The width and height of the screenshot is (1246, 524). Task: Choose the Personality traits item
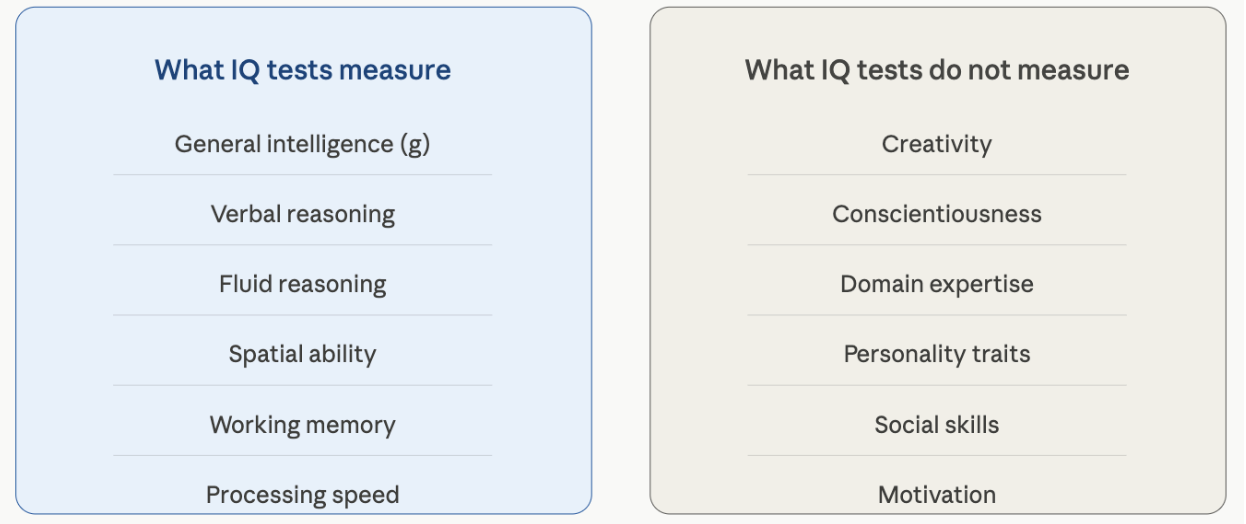pos(937,354)
